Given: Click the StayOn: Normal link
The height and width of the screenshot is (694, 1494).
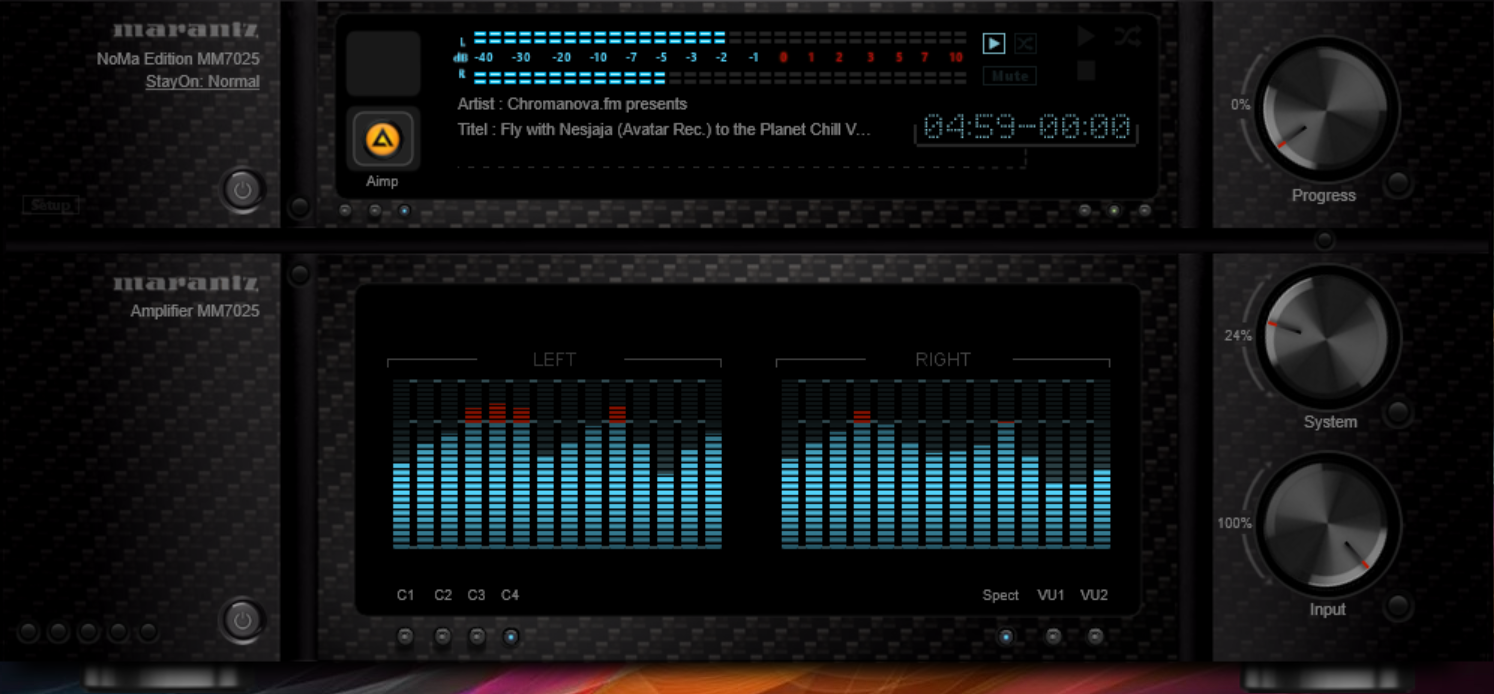Looking at the screenshot, I should tap(203, 82).
